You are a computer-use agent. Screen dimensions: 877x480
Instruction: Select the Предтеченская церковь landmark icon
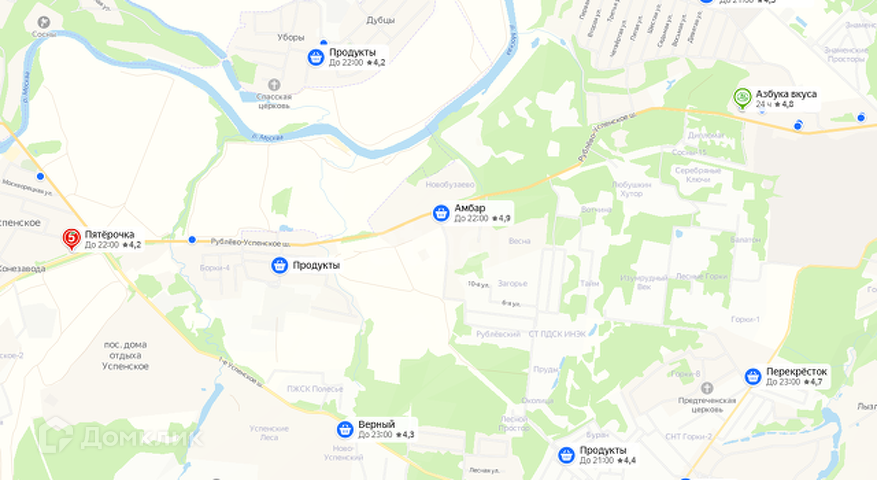pos(707,388)
